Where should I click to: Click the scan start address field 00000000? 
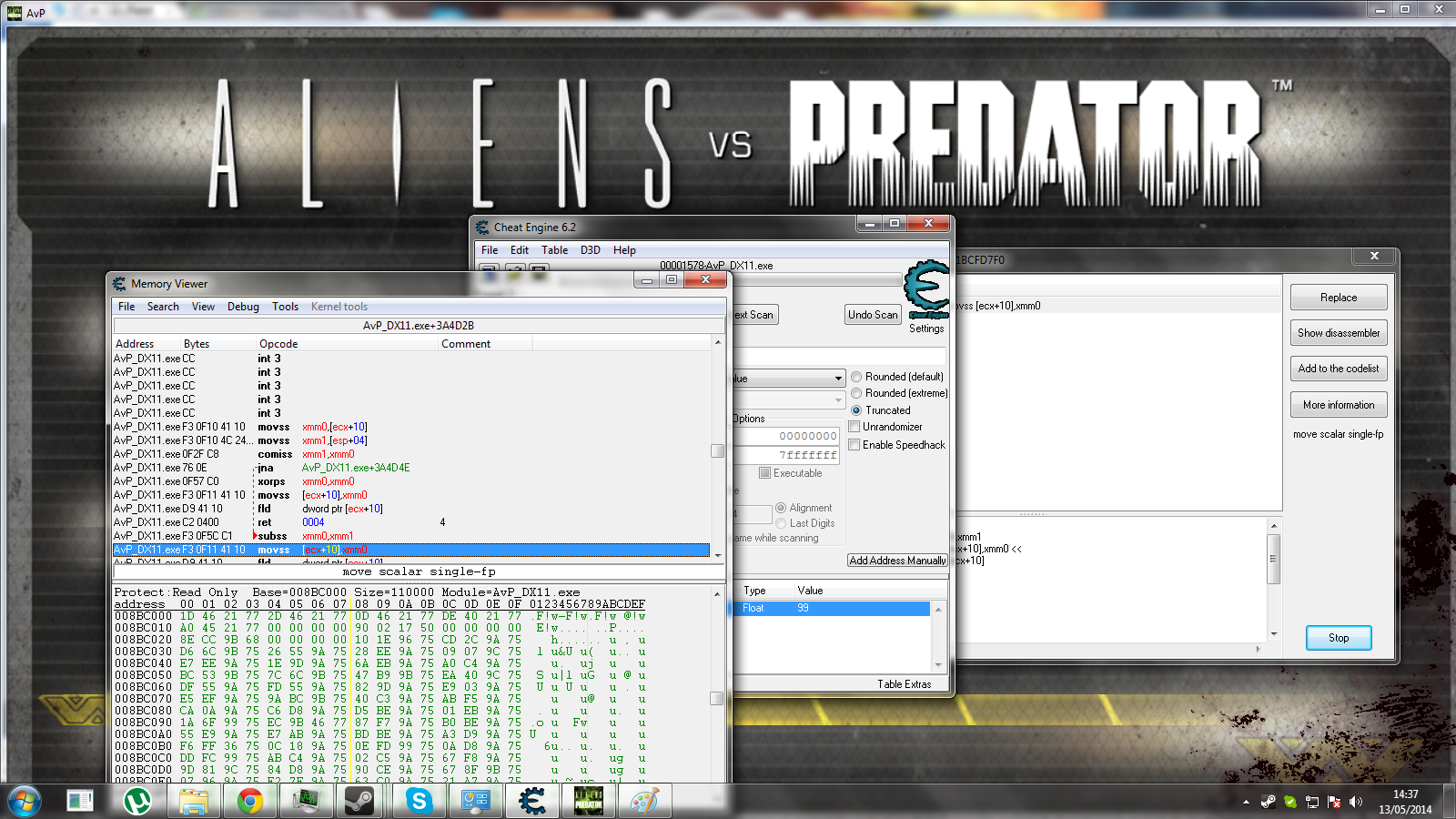(786, 436)
